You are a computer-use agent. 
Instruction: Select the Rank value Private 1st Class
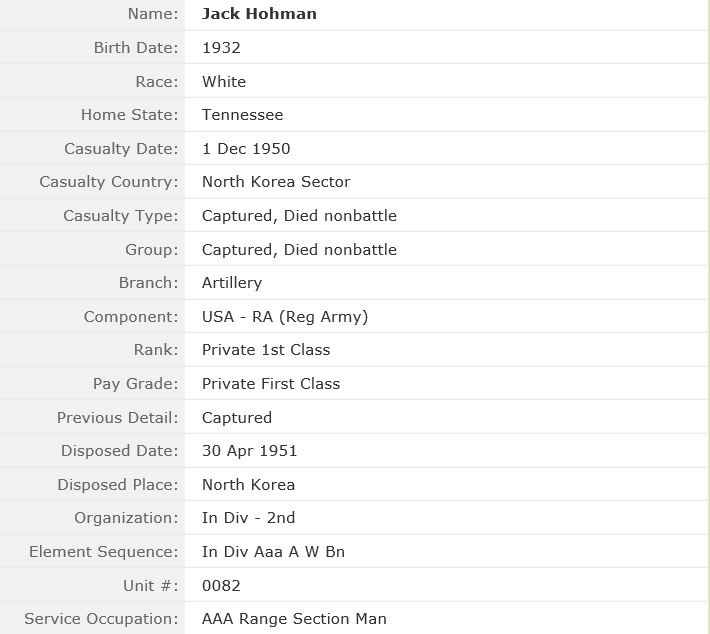(266, 350)
